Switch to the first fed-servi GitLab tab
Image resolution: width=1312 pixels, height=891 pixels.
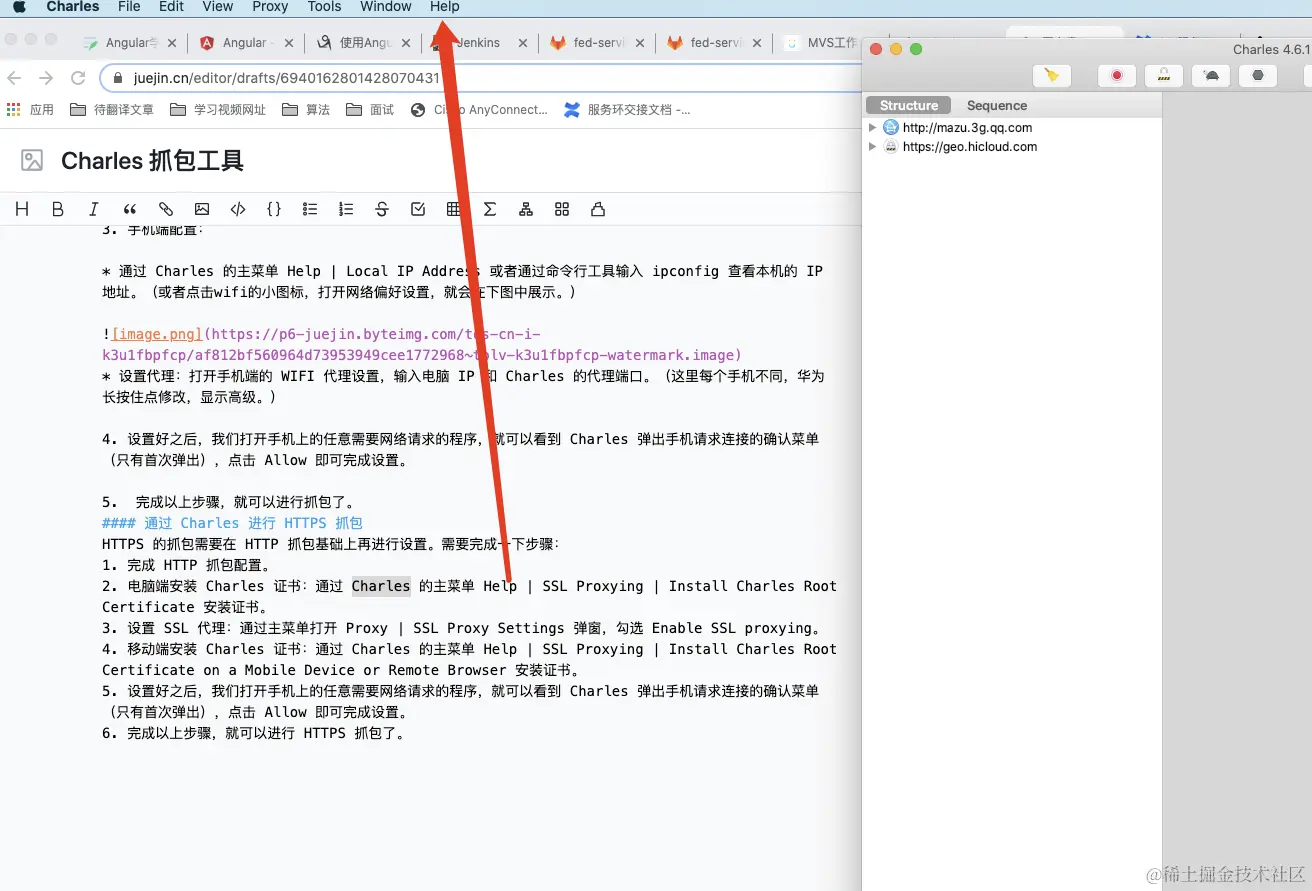pos(598,43)
